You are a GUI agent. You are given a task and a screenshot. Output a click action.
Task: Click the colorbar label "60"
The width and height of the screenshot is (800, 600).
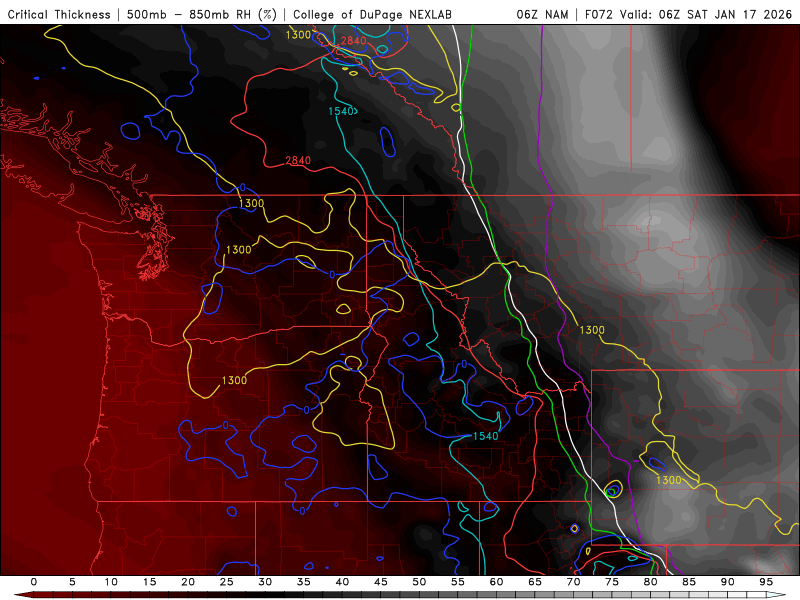pyautogui.click(x=496, y=582)
